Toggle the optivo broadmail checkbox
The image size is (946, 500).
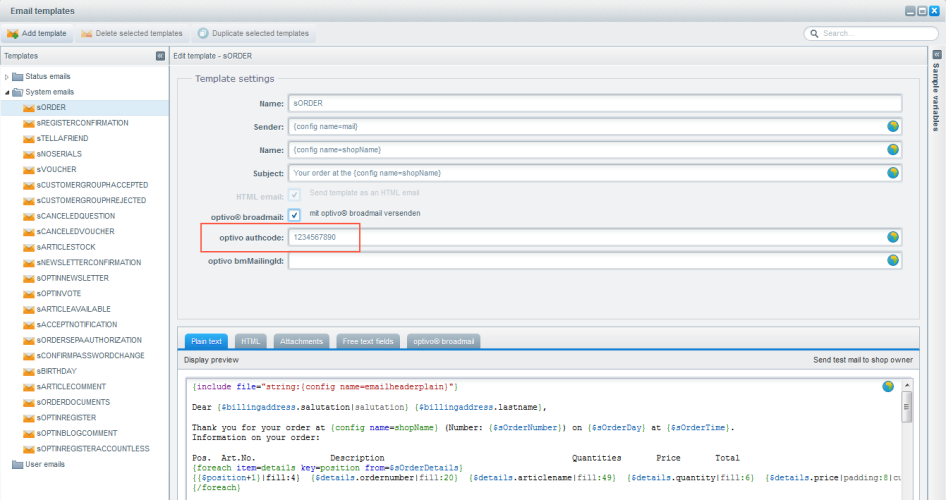tap(294, 215)
